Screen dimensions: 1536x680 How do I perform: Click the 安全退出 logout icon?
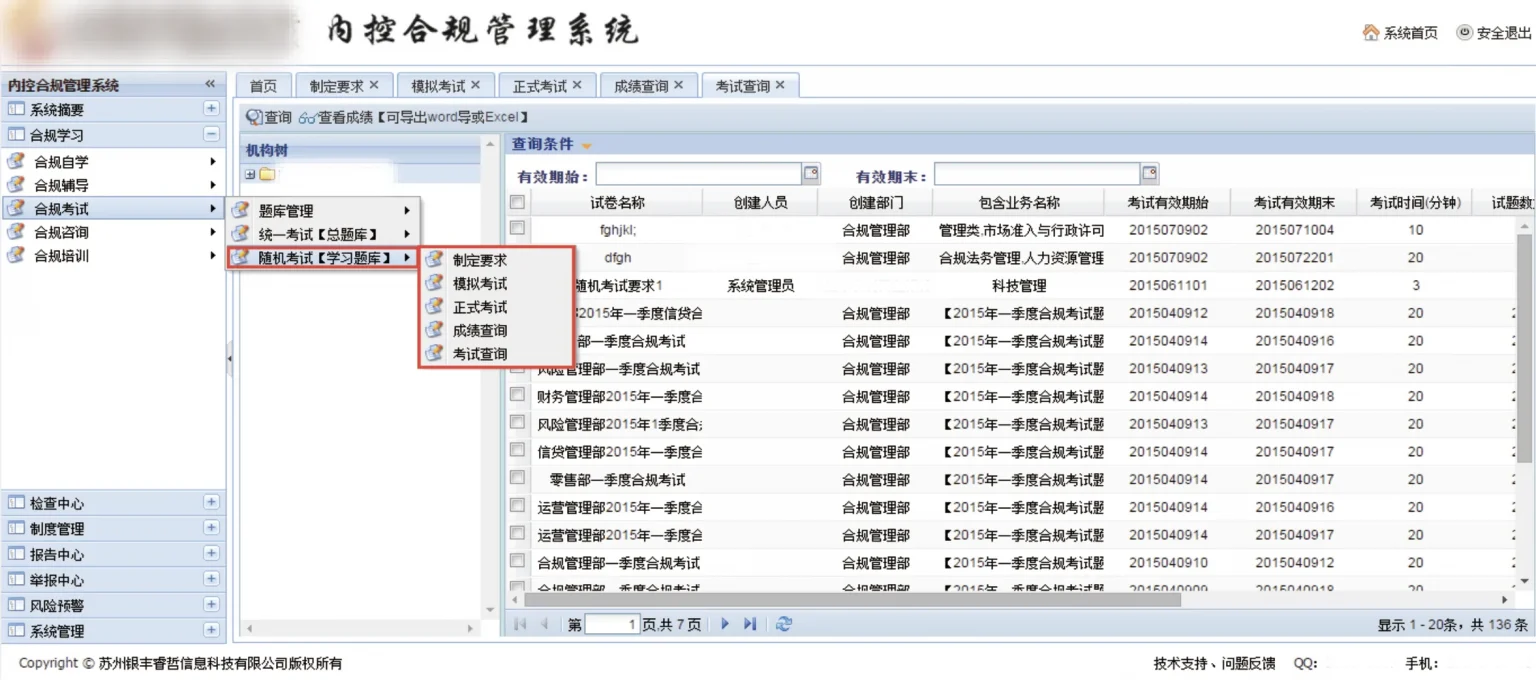click(x=1464, y=33)
